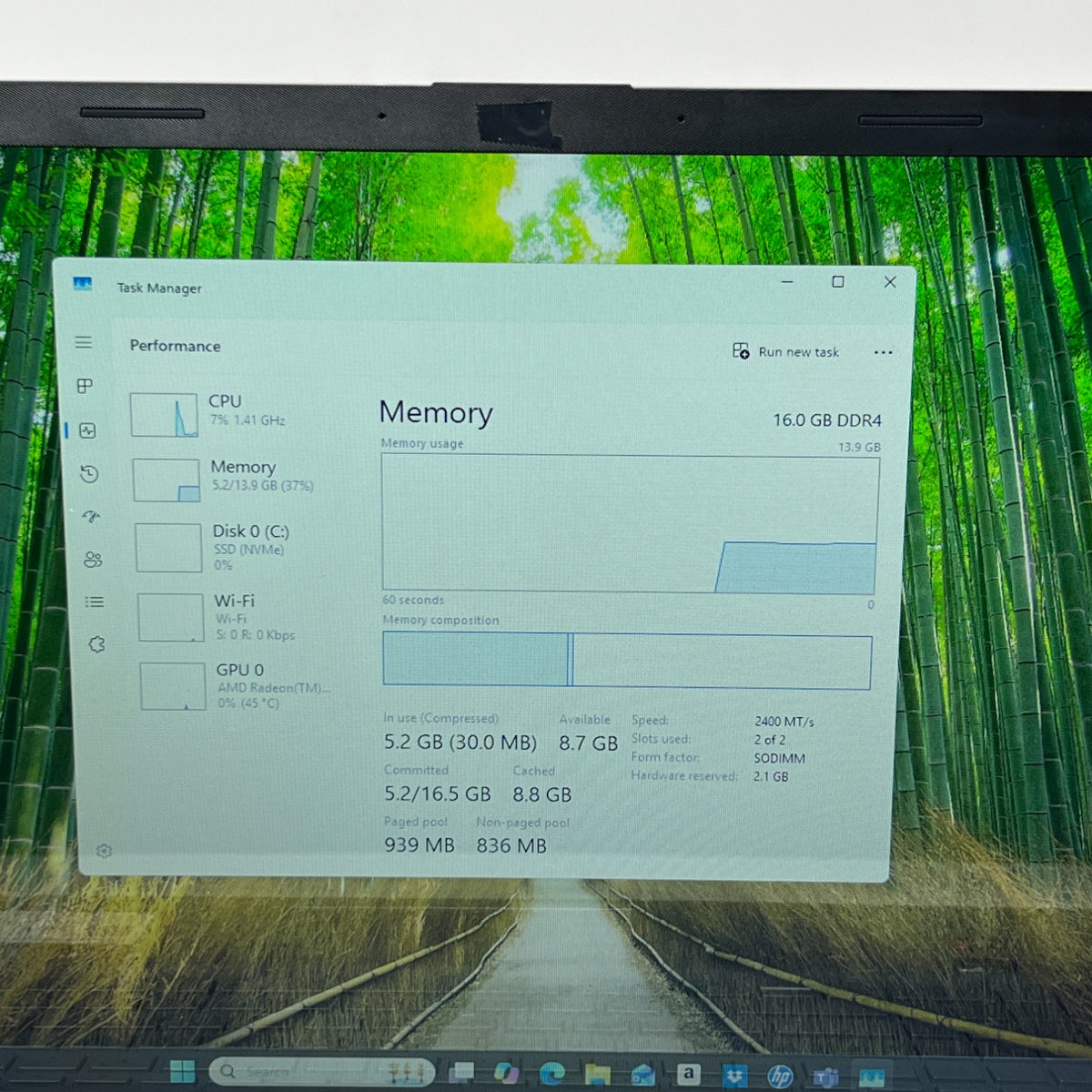The image size is (1092, 1092).
Task: Open the Details list sidebar icon
Action: coord(95,602)
